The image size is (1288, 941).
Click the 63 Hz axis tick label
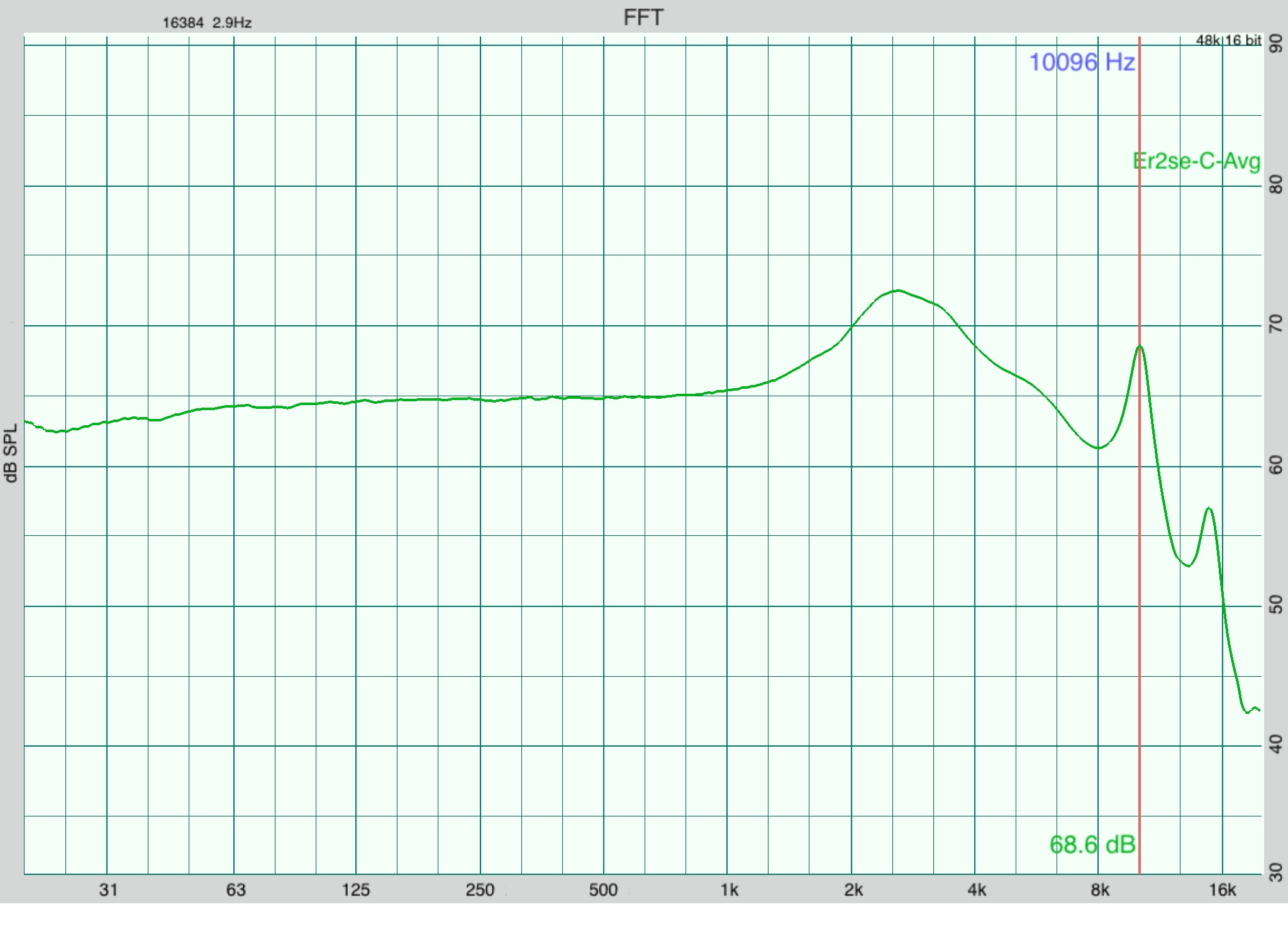[x=235, y=890]
